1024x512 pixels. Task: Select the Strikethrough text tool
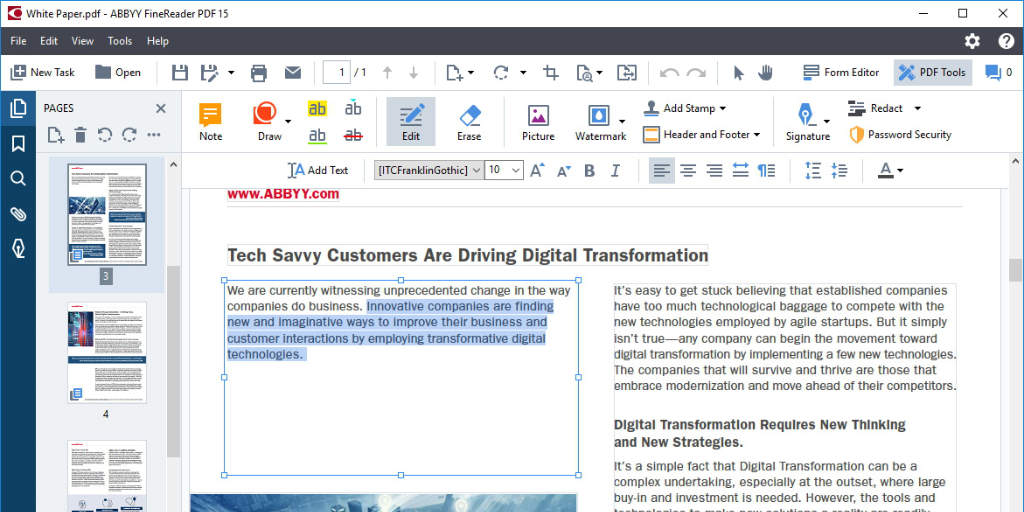tap(353, 135)
